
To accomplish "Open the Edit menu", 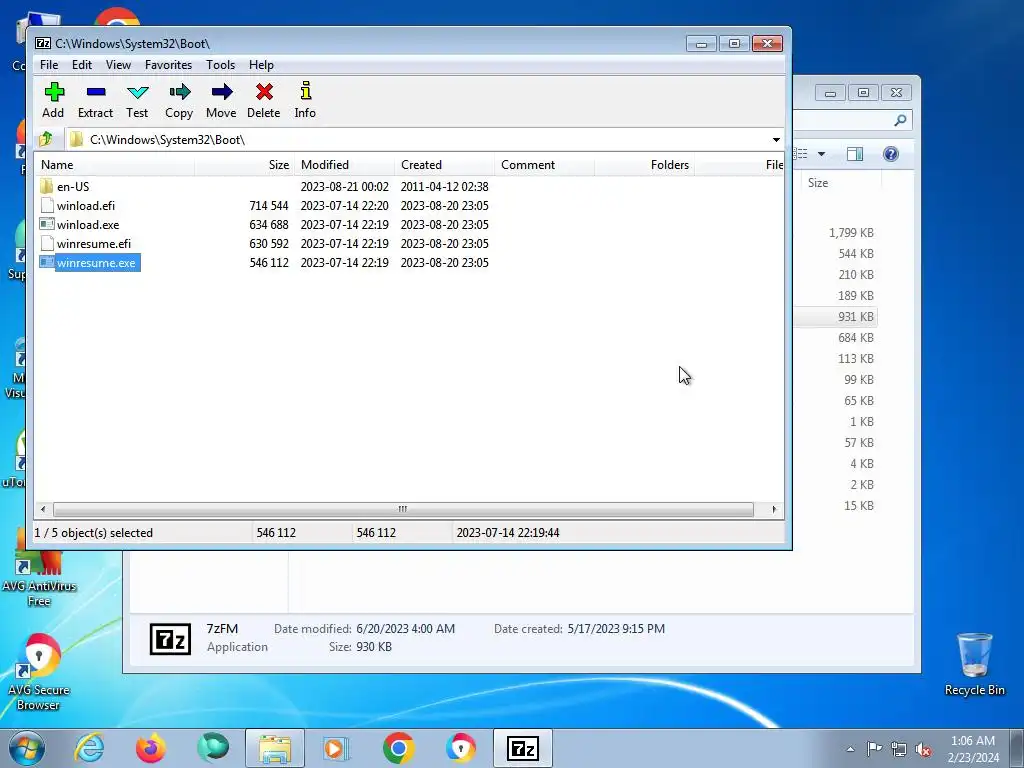I will (x=82, y=65).
